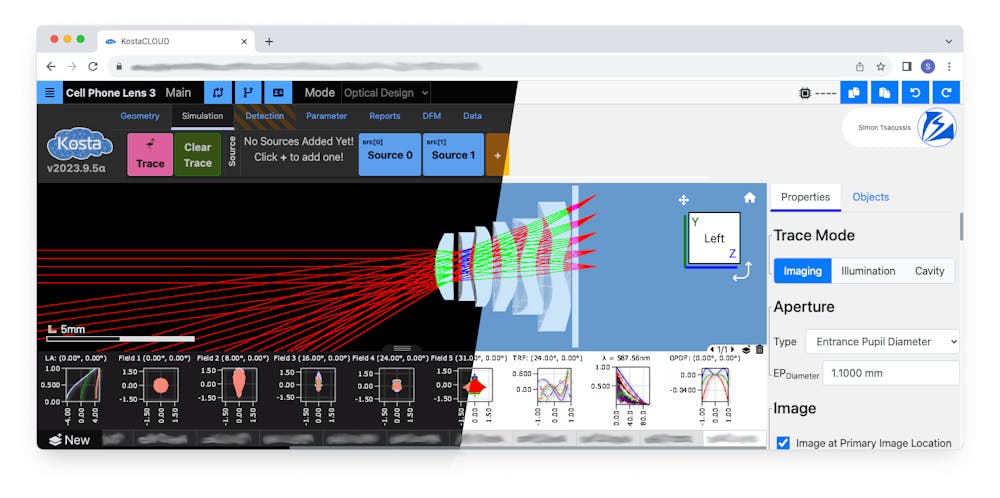Click the CPU chip status icon

click(x=805, y=93)
